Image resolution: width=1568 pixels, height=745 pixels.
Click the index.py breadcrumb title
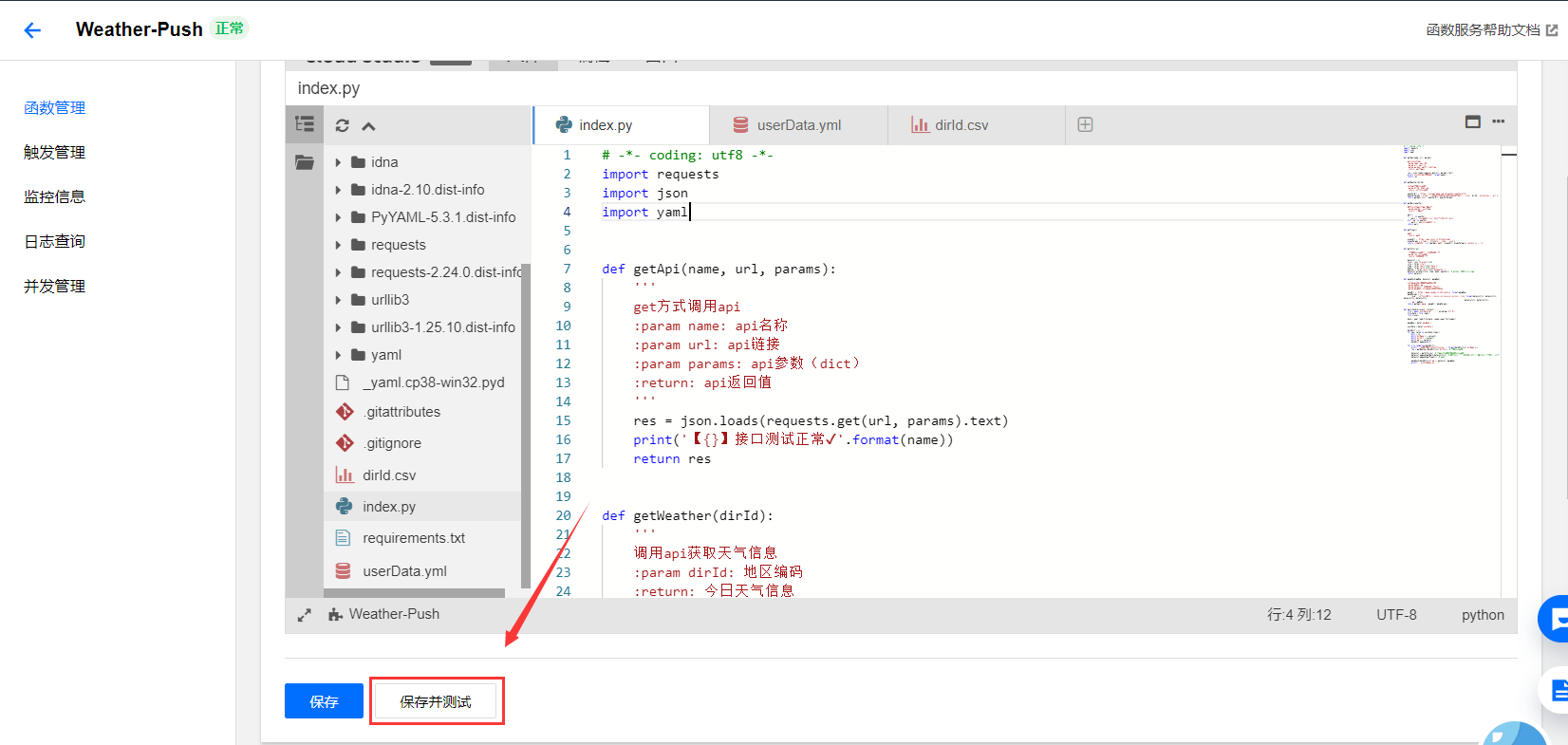(328, 88)
